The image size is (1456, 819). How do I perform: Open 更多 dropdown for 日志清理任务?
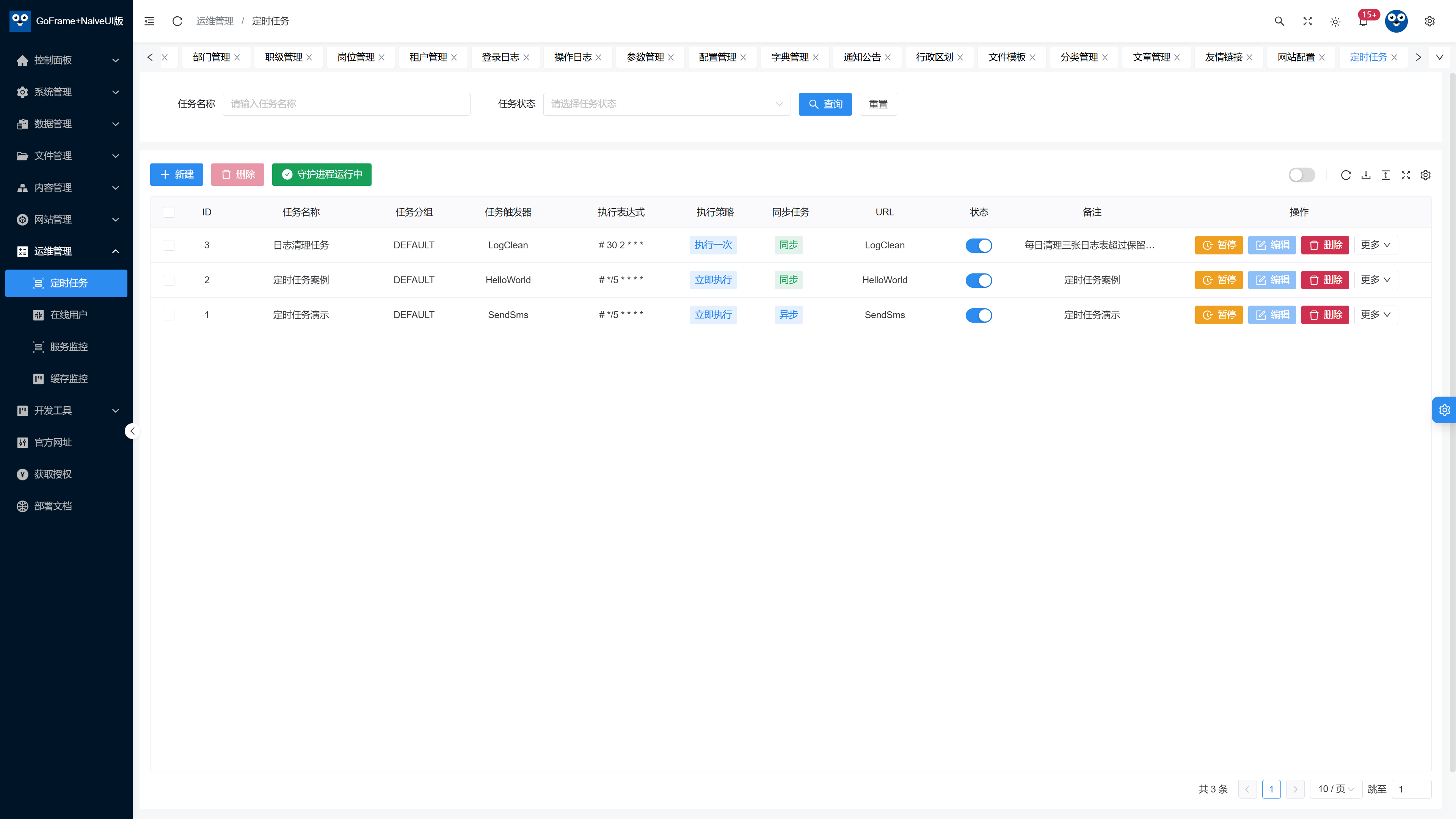[x=1376, y=245]
